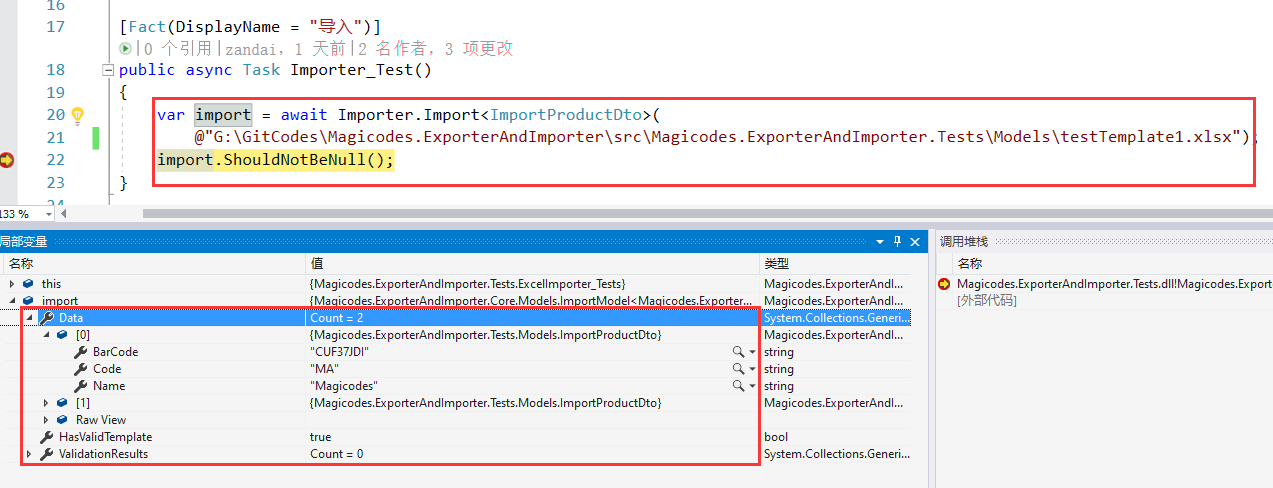Click the lightbulb quick actions icon
Image resolution: width=1273 pixels, height=488 pixels.
(x=77, y=115)
